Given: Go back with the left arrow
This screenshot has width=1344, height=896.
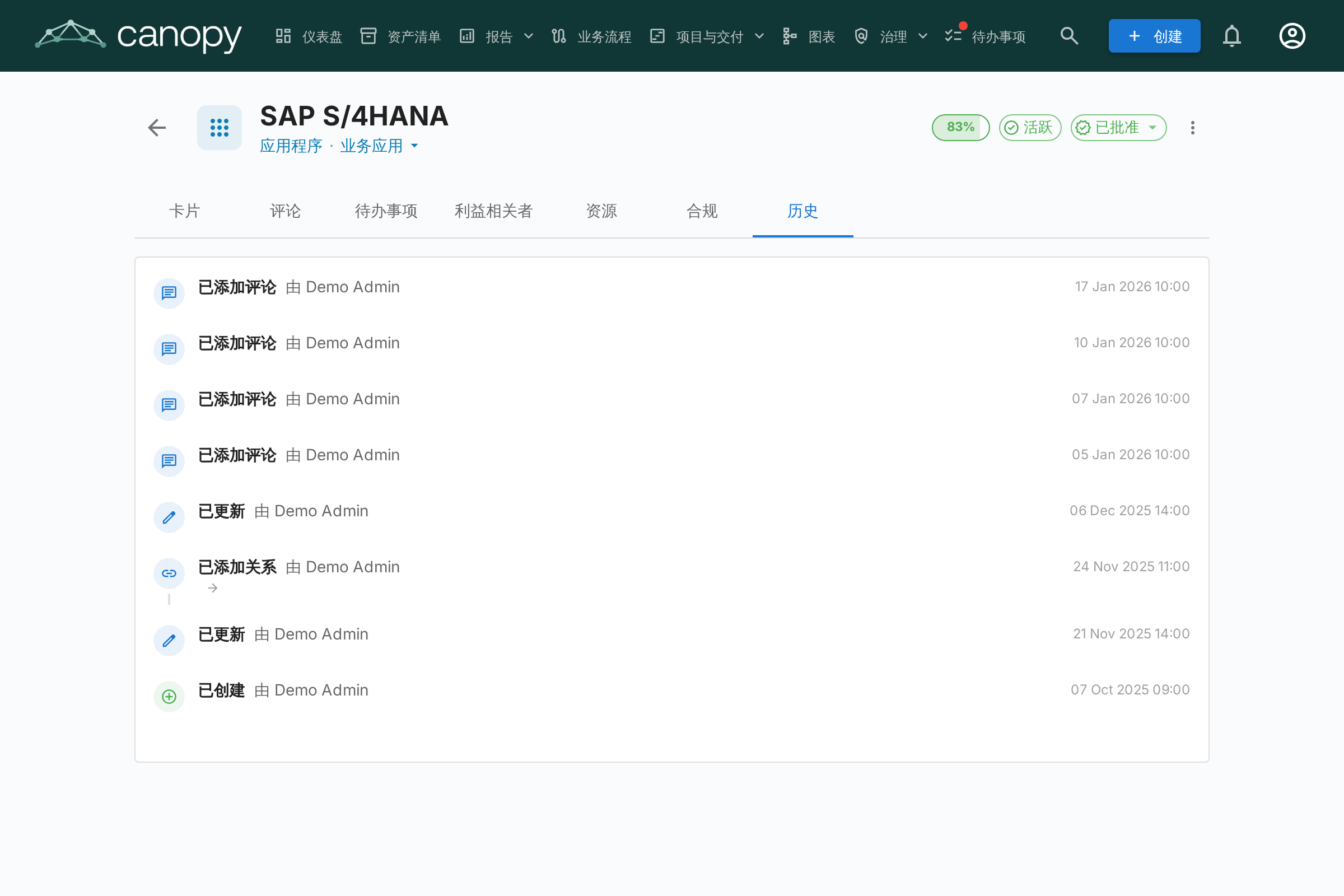Looking at the screenshot, I should click(157, 128).
